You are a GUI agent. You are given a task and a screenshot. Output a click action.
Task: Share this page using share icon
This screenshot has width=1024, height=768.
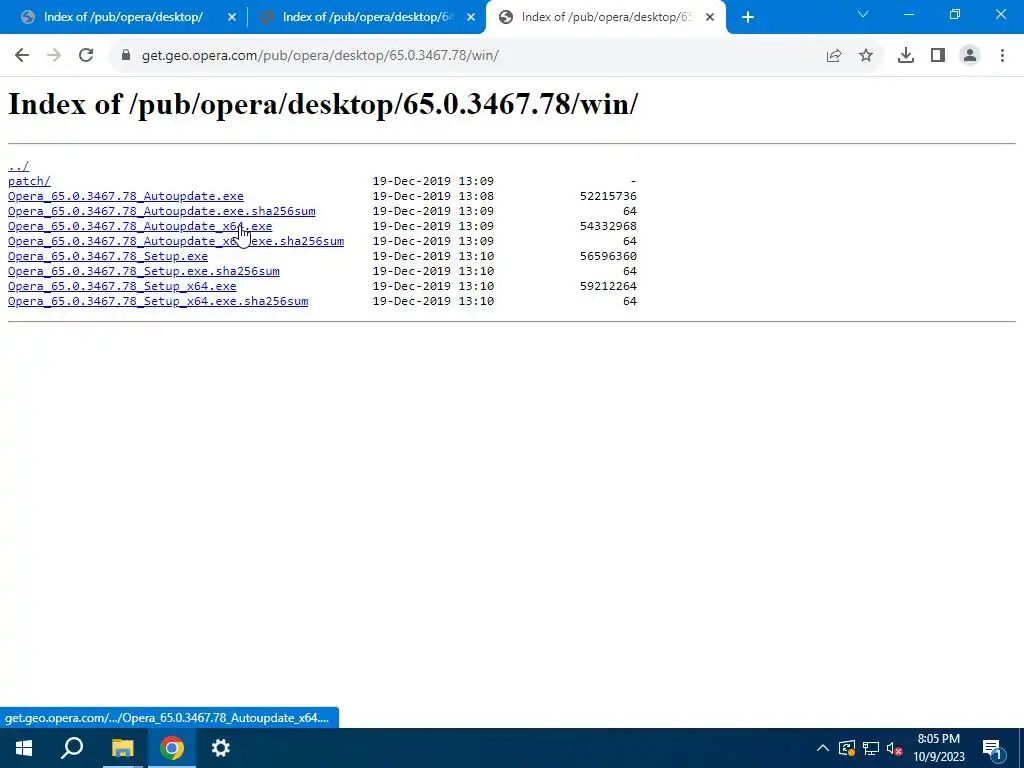click(x=834, y=56)
